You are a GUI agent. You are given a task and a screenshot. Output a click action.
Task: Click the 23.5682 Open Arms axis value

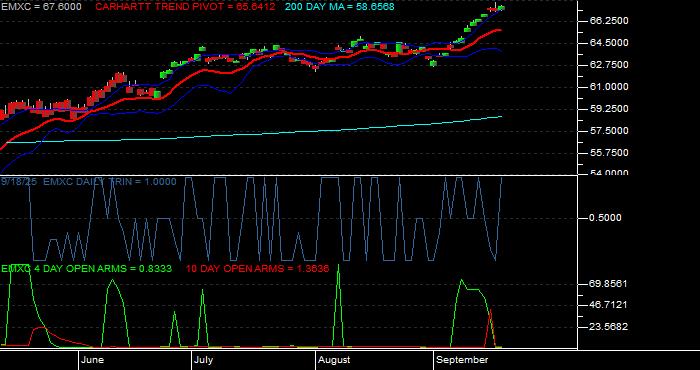608,327
